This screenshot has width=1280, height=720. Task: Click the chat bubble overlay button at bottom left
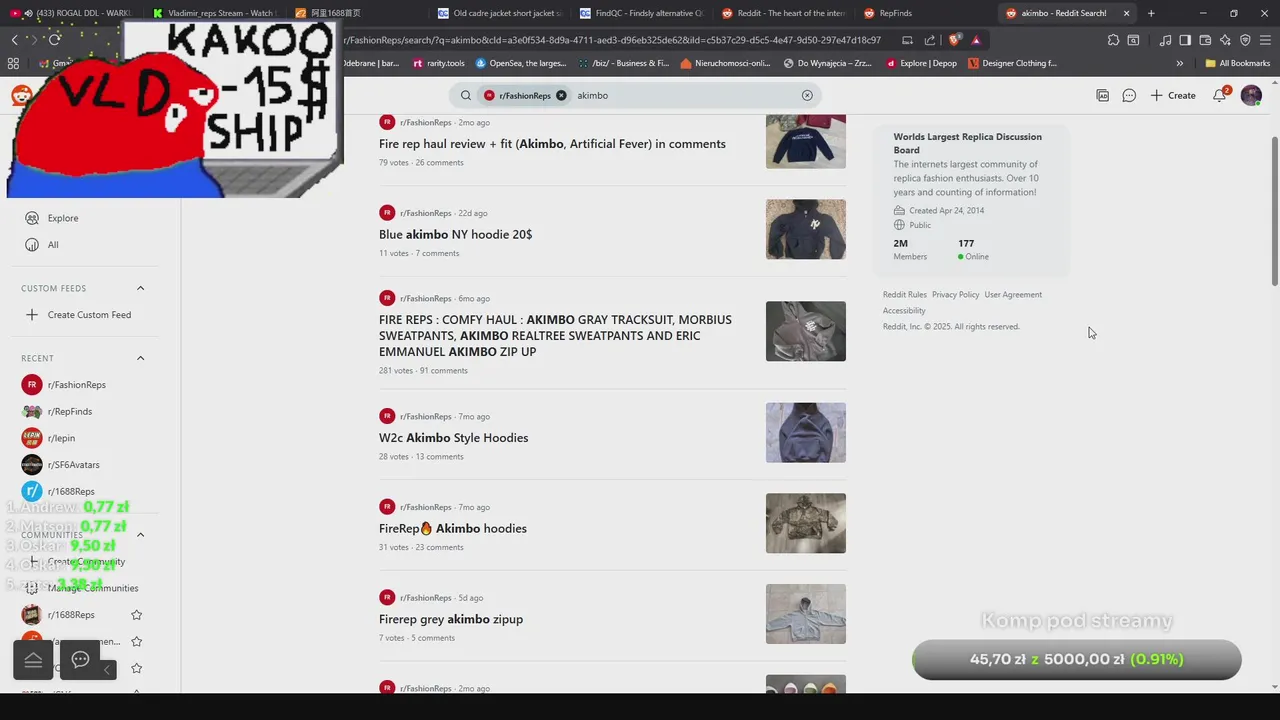click(80, 659)
